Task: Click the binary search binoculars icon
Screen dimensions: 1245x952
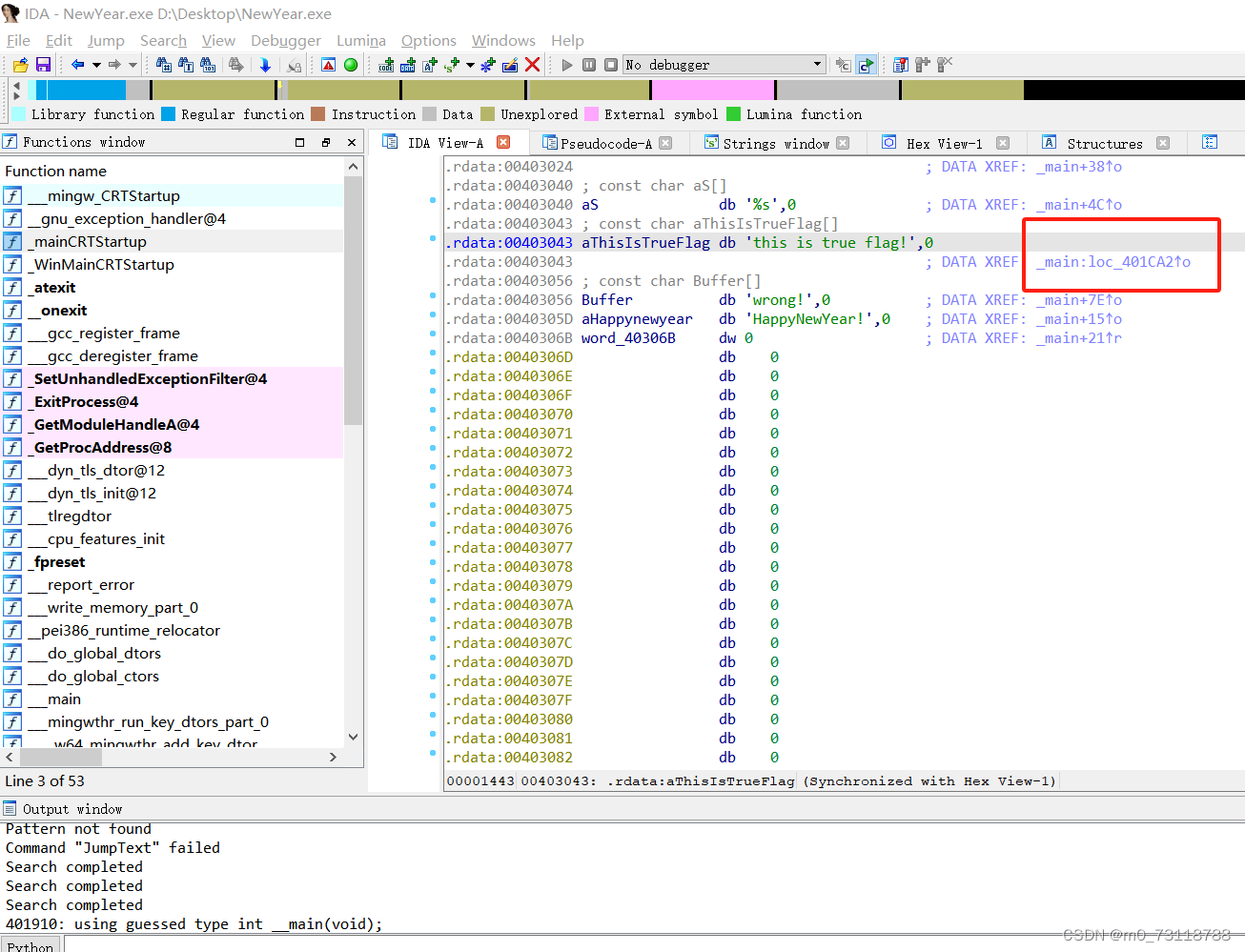Action: click(x=208, y=65)
